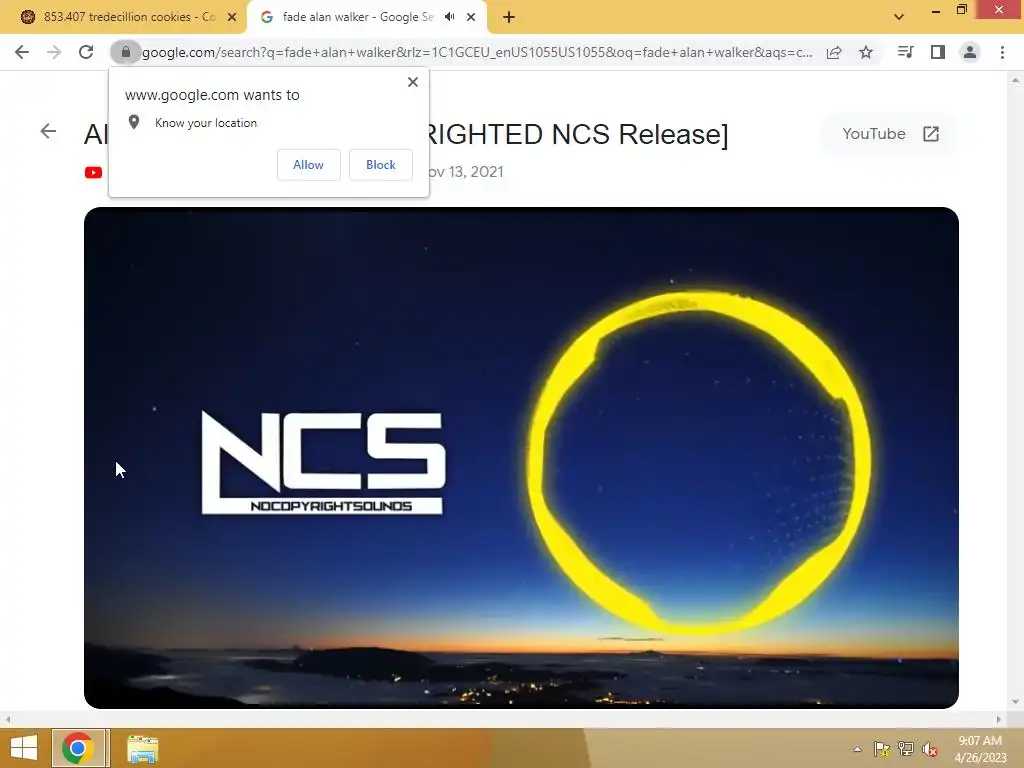Click vertical scrollbar up arrow
Image resolution: width=1024 pixels, height=768 pixels.
[1015, 80]
